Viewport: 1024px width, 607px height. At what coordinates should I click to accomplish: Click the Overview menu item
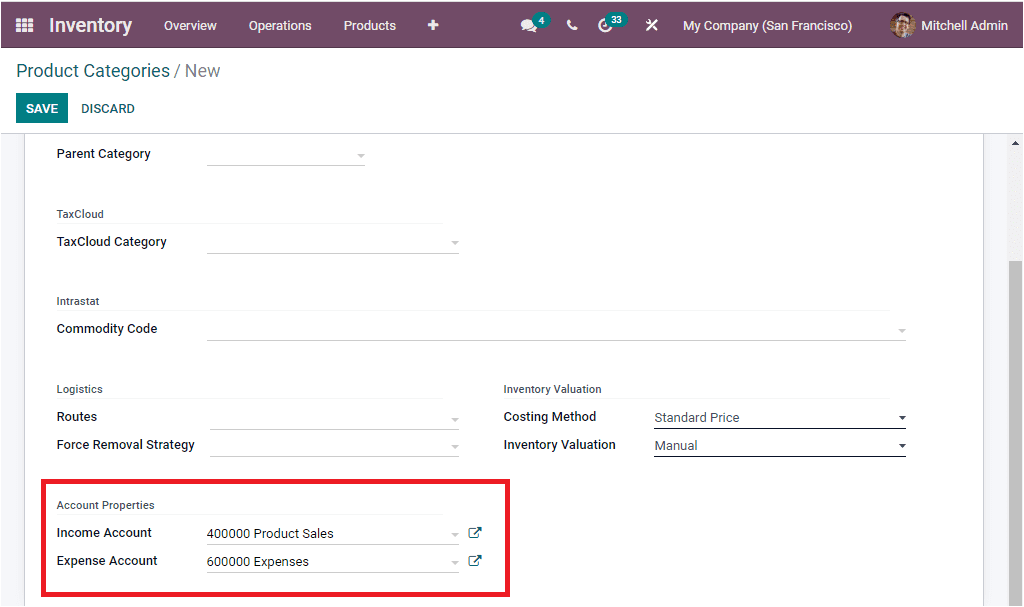pos(190,25)
